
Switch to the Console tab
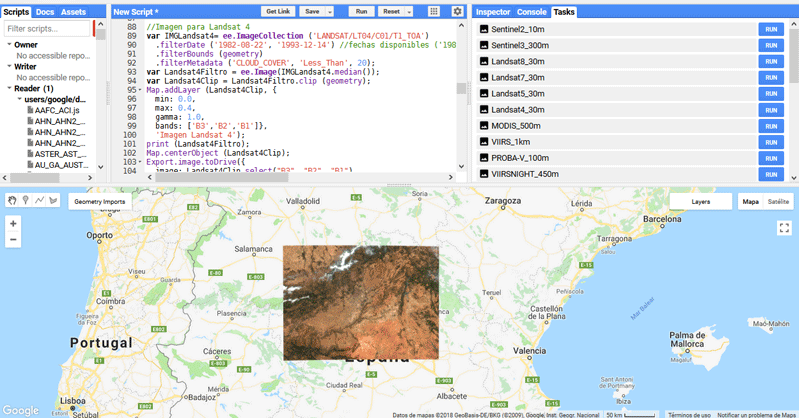click(532, 12)
